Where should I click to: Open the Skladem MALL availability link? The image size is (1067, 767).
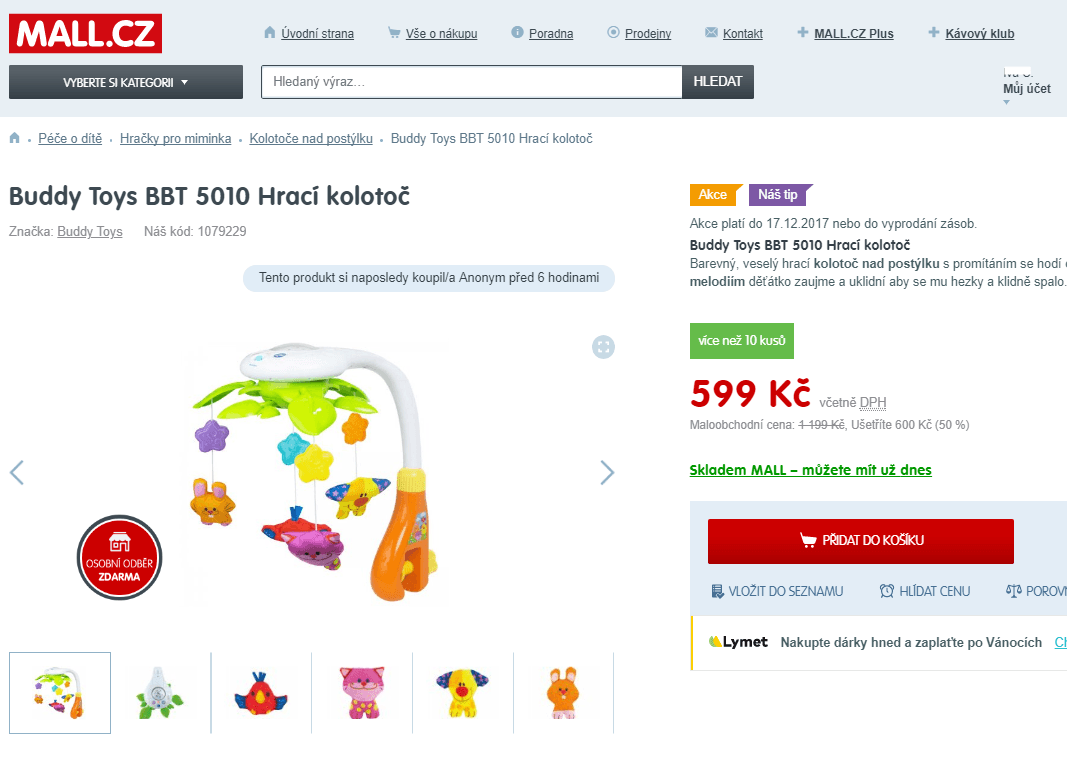click(x=810, y=470)
